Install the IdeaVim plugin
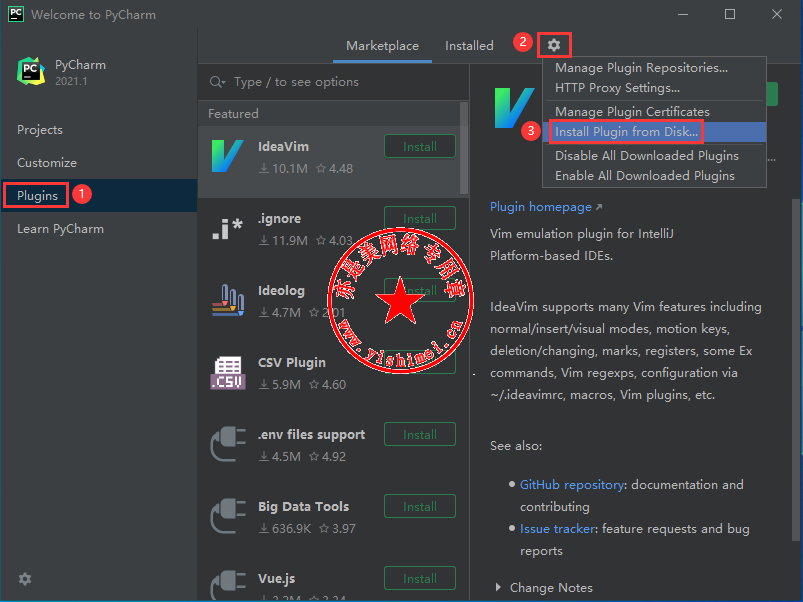The width and height of the screenshot is (803, 602). click(x=420, y=147)
